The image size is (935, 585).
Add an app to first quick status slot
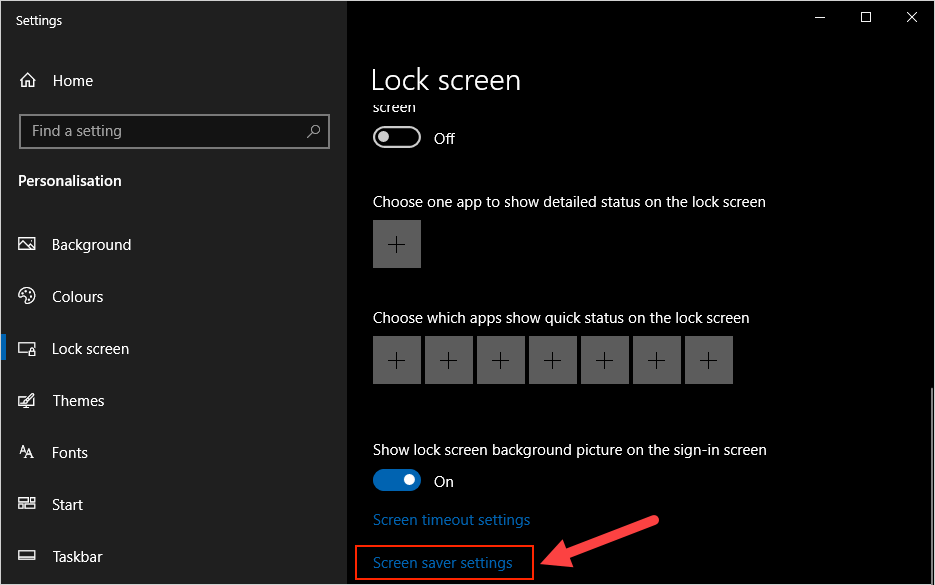(x=397, y=360)
